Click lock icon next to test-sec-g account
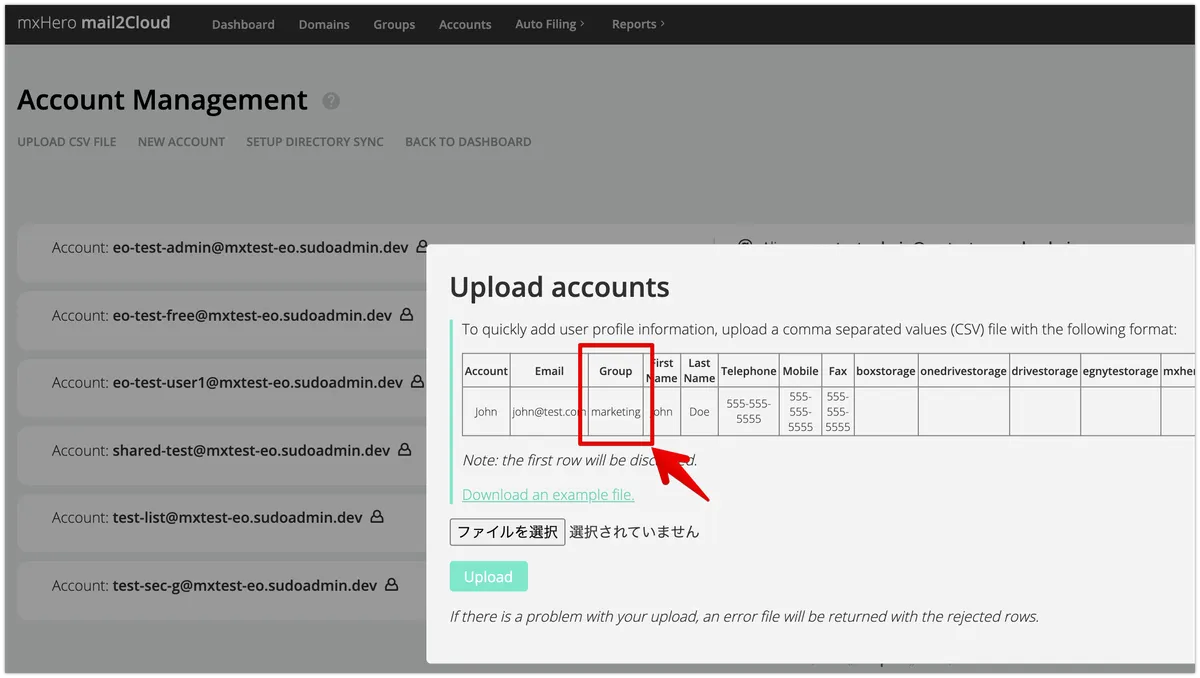 [392, 585]
